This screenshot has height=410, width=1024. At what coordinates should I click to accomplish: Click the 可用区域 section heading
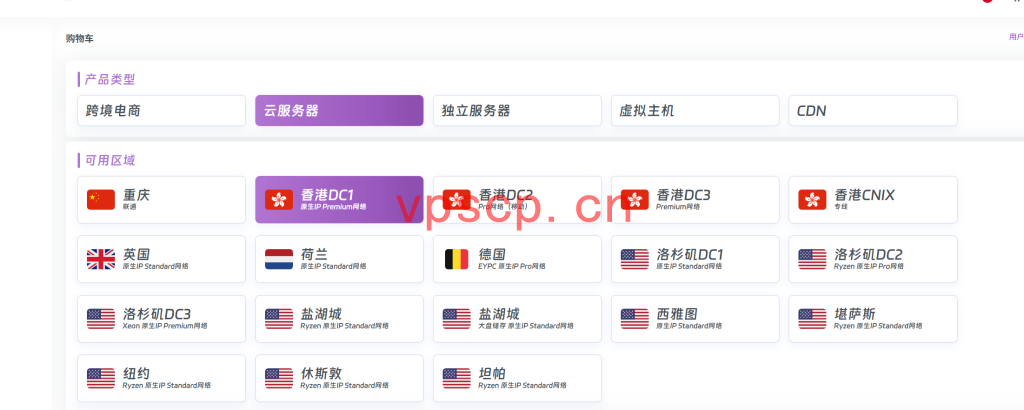click(x=110, y=160)
